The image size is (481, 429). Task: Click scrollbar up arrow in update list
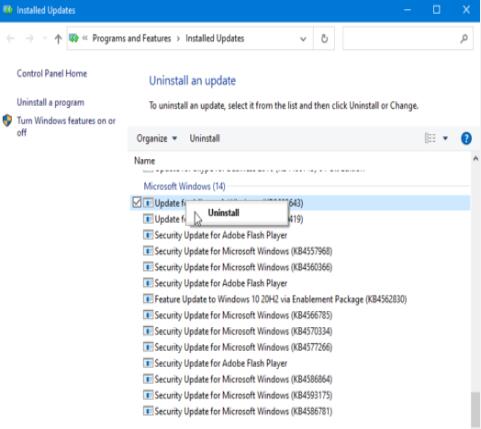(x=476, y=159)
